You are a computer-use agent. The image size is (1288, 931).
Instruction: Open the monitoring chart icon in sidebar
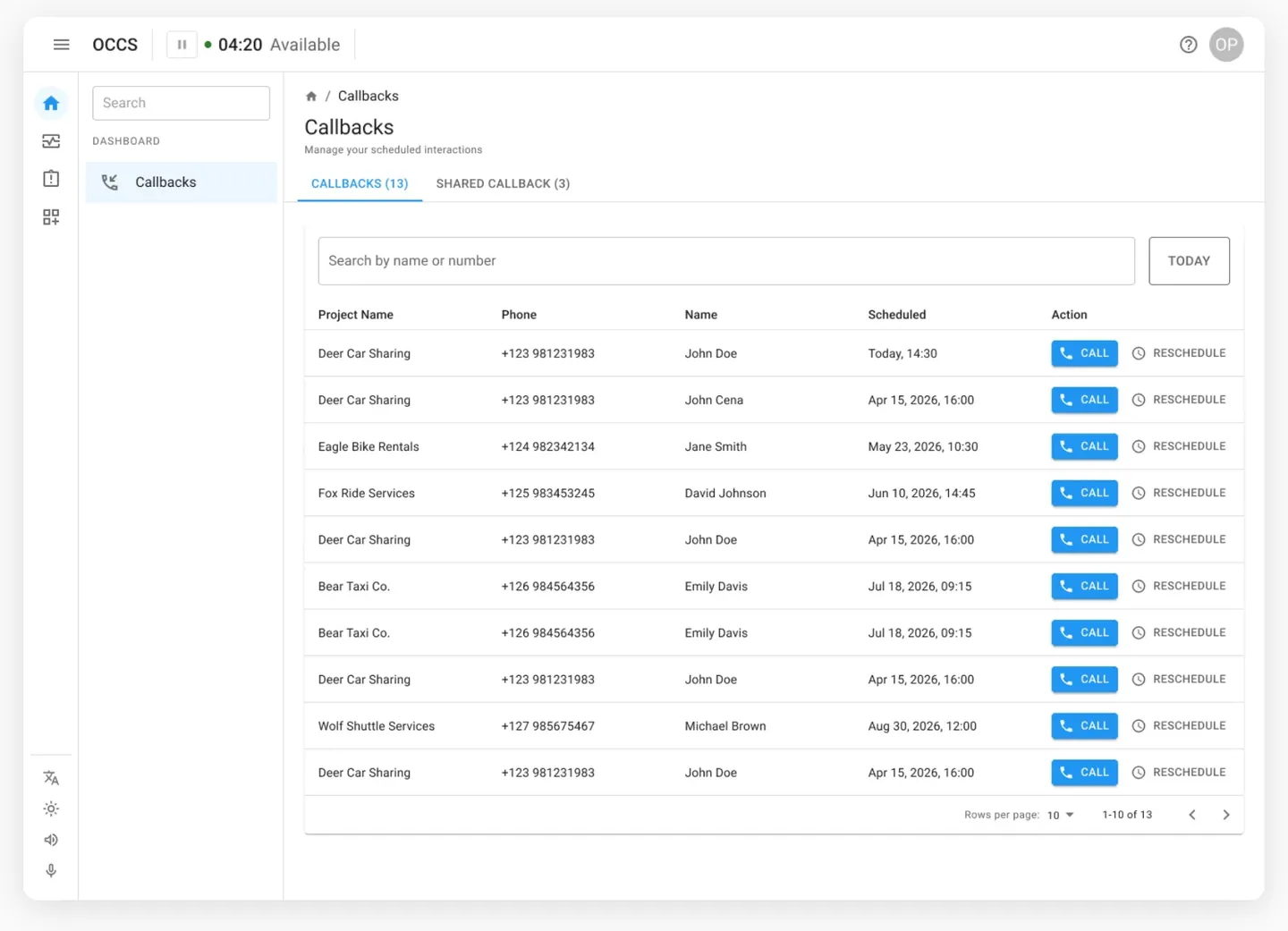[51, 141]
